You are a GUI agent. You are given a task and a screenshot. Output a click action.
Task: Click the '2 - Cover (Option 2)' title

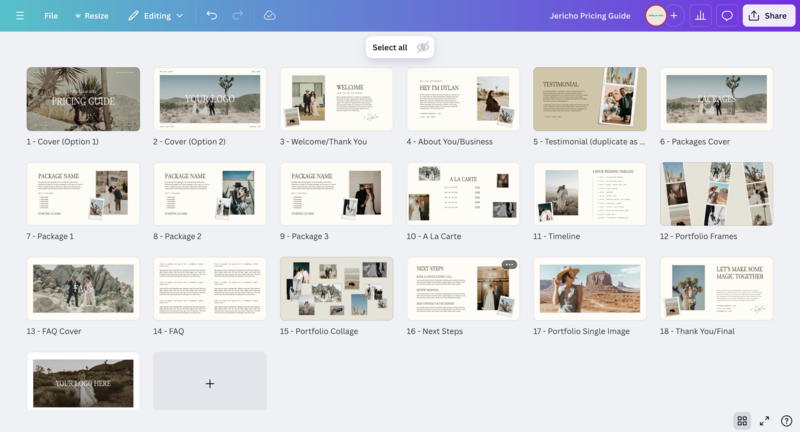pos(189,142)
